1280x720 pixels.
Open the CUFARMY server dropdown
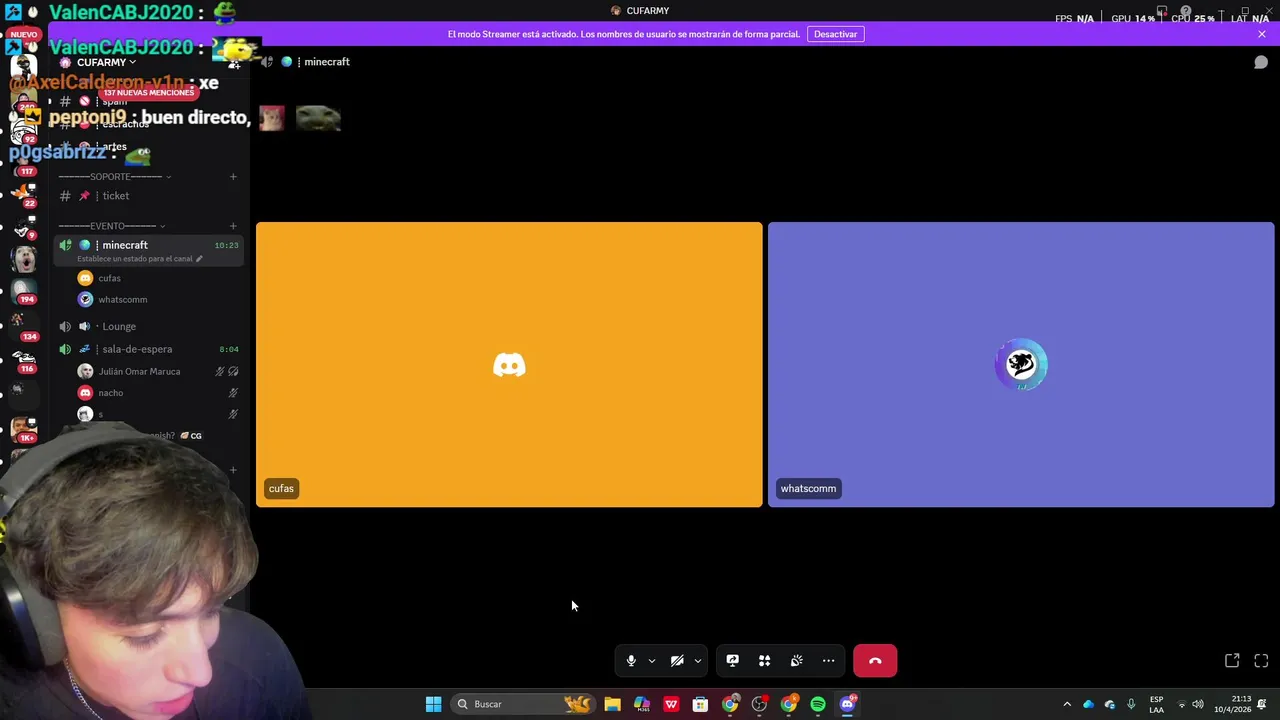(107, 62)
